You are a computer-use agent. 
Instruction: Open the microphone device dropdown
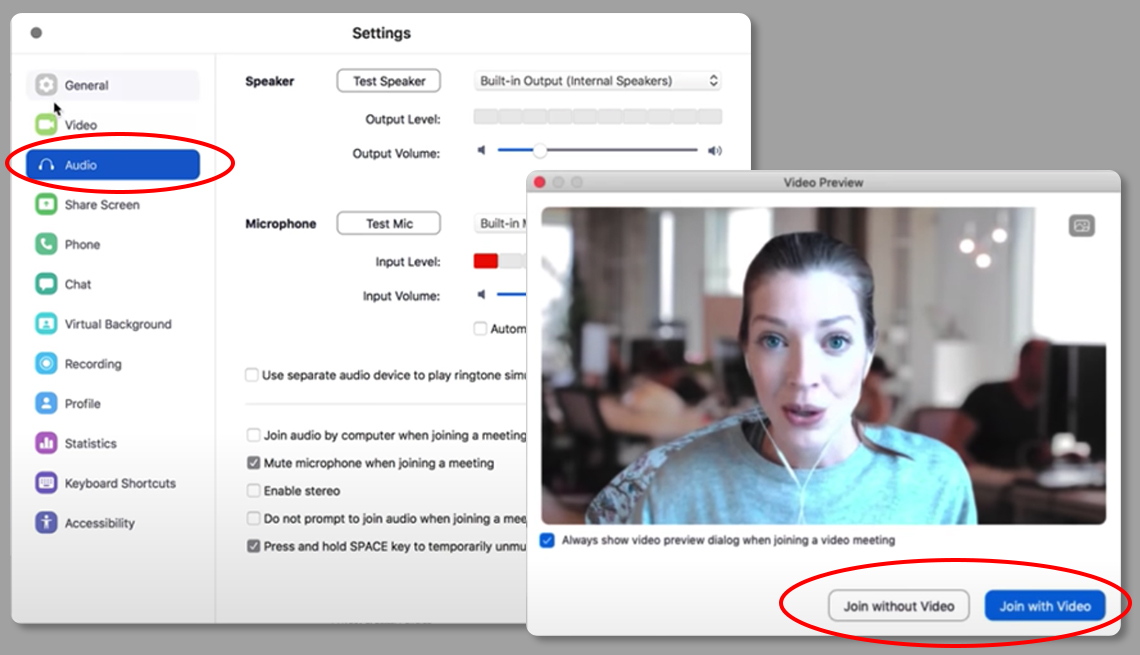(500, 224)
